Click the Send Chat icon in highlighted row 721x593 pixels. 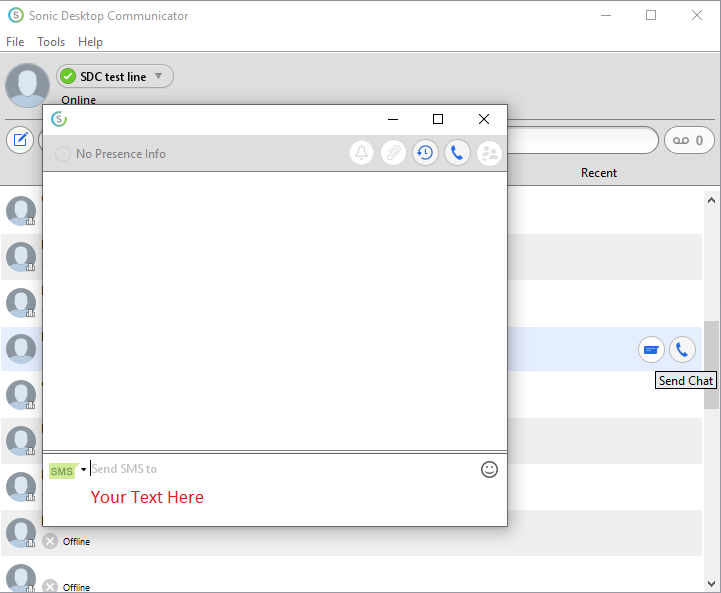click(651, 350)
